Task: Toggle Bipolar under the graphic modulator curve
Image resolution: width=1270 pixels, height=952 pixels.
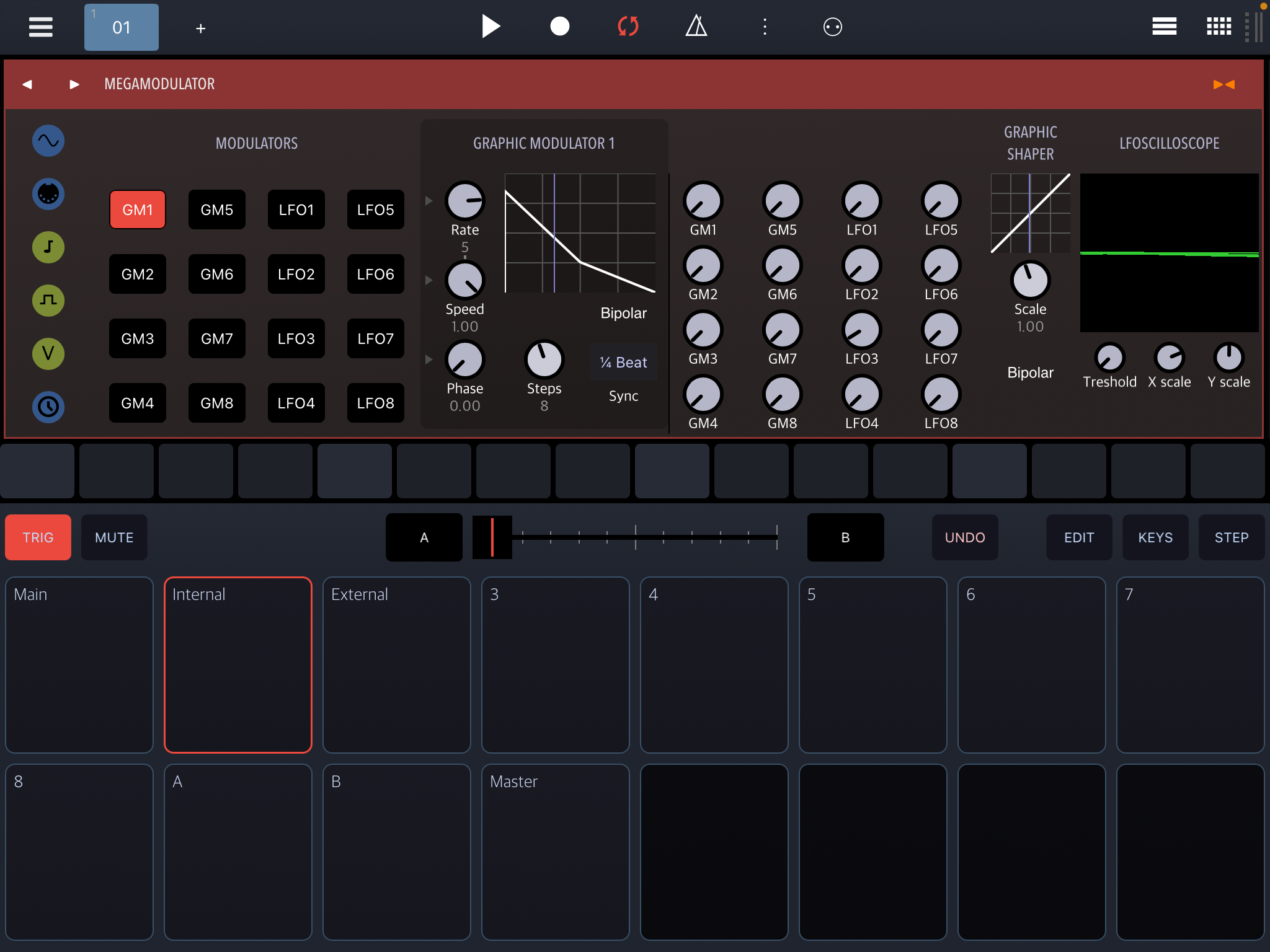Action: pyautogui.click(x=623, y=313)
